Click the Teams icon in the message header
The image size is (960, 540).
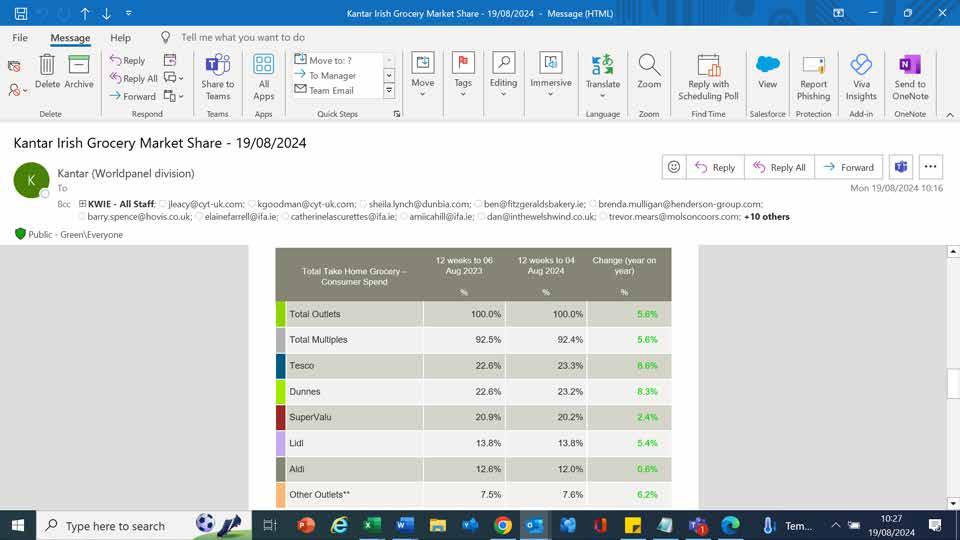click(x=901, y=167)
